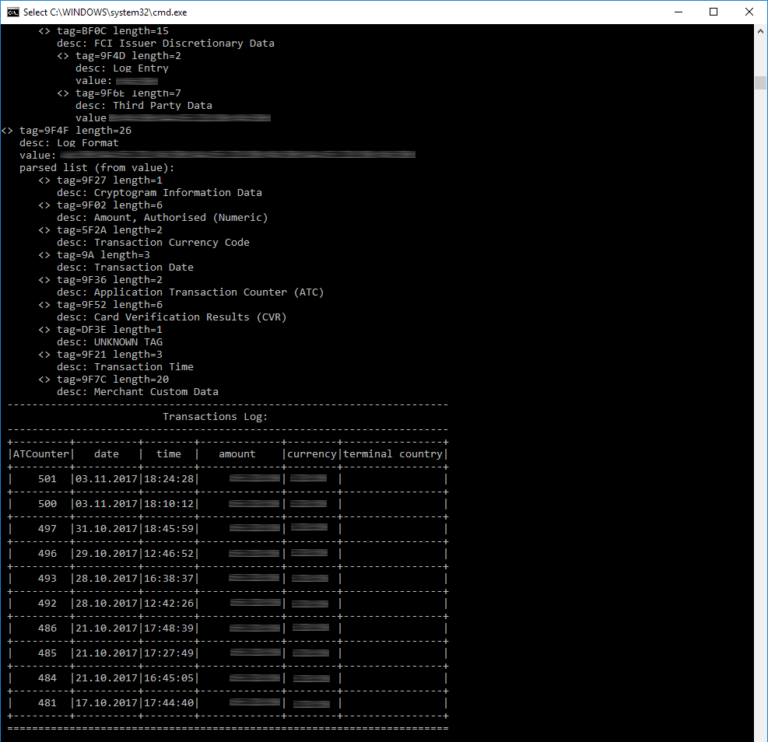Click time cell 18:10:12
Screen dimensions: 768x742
[x=169, y=504]
